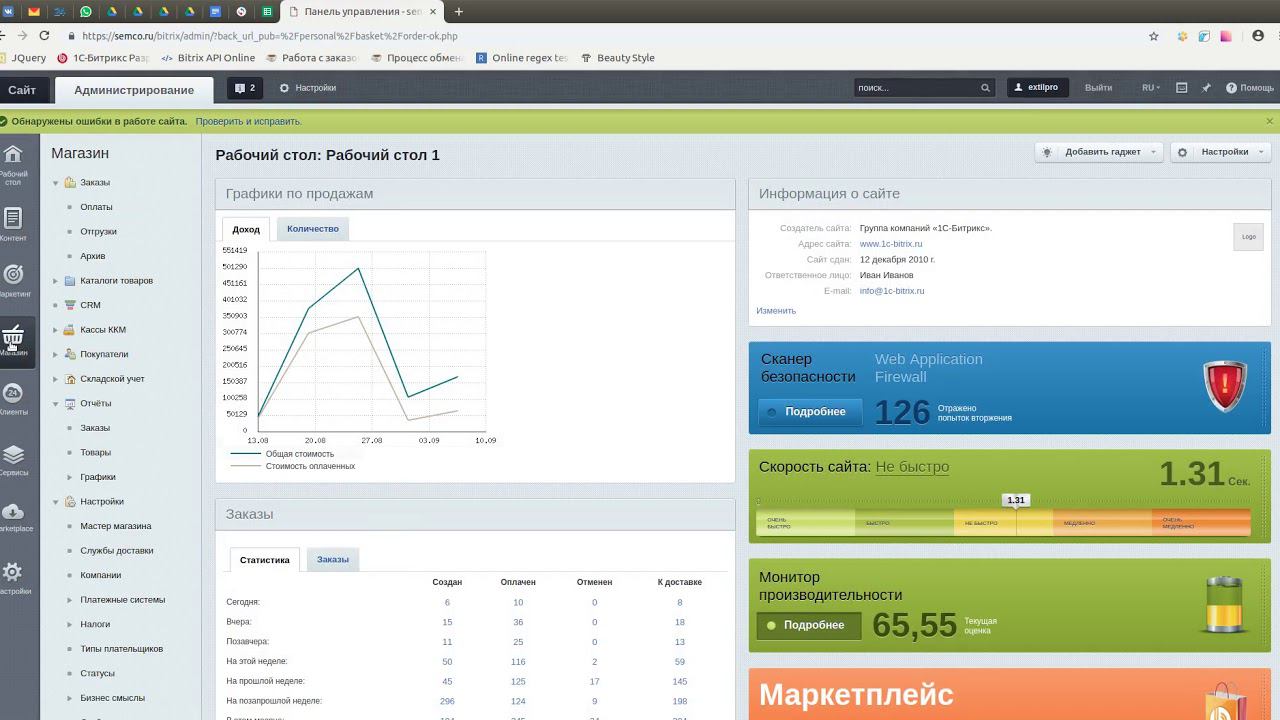Click the 1.31 marker on speed scale
Image resolution: width=1280 pixels, height=720 pixels.
pos(1016,500)
